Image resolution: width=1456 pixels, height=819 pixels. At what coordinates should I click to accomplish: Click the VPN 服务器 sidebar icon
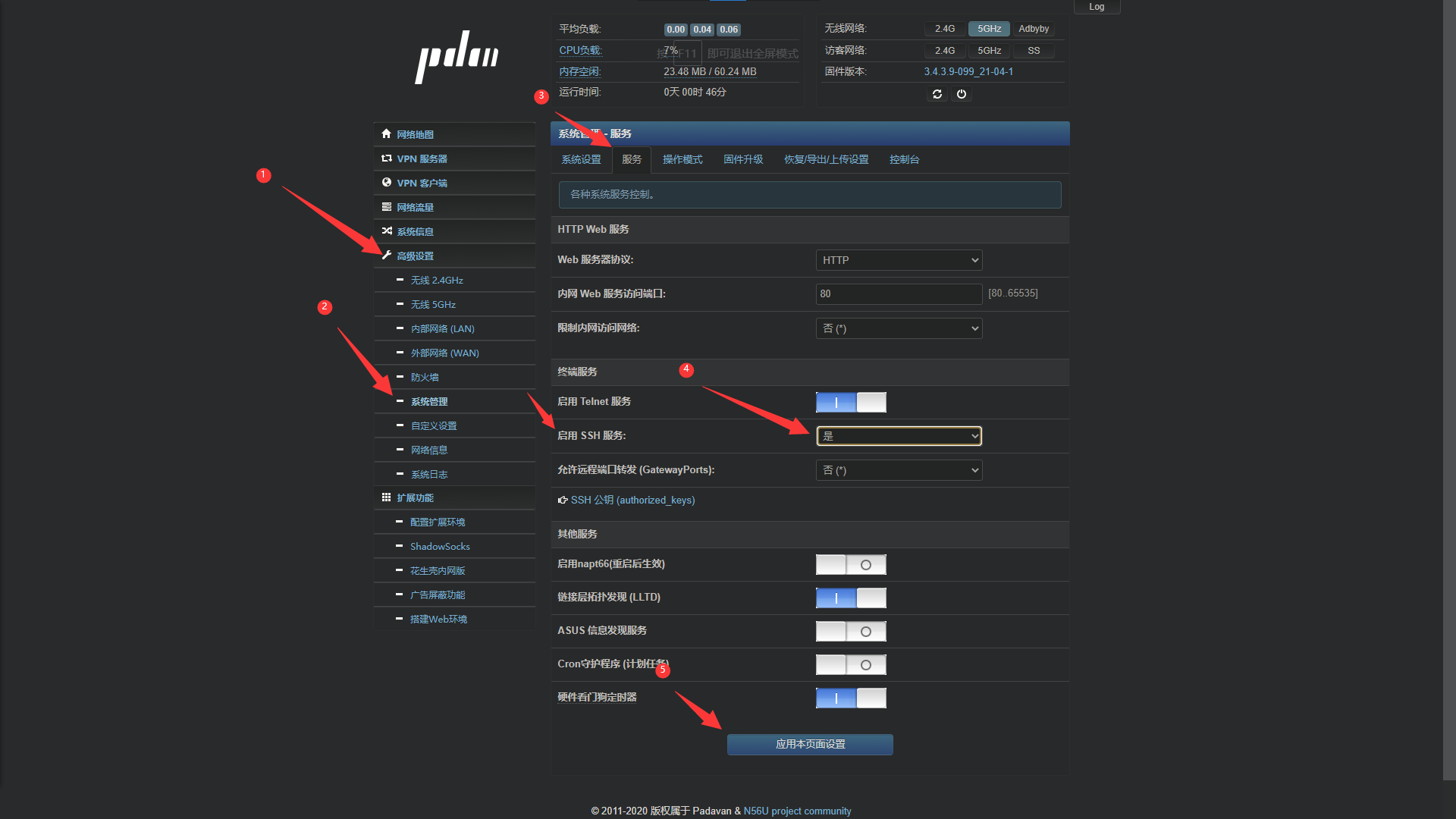click(387, 158)
